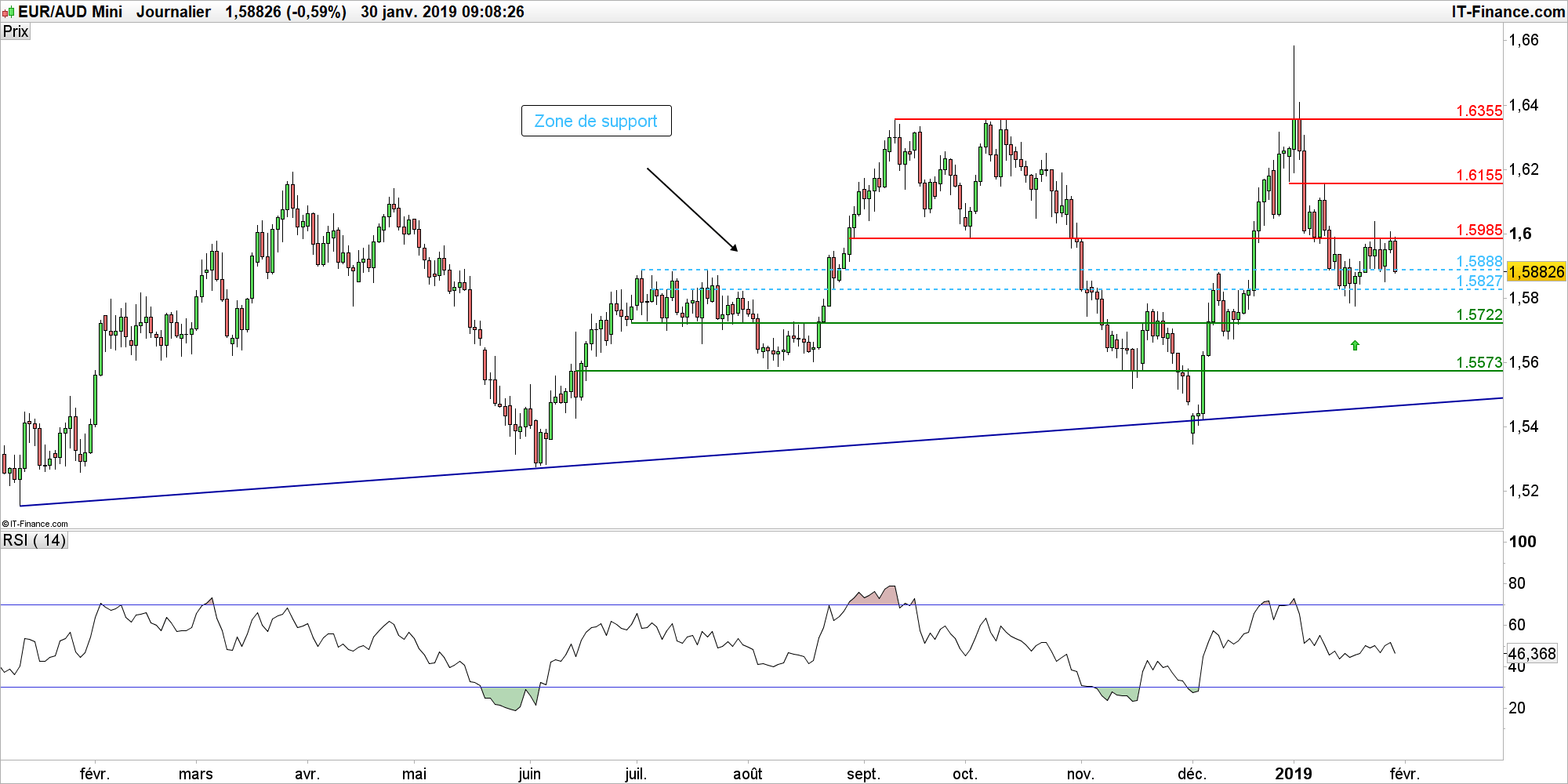Click the 'juin' label on time axis
Screen dimensions: 1568x784
529,774
